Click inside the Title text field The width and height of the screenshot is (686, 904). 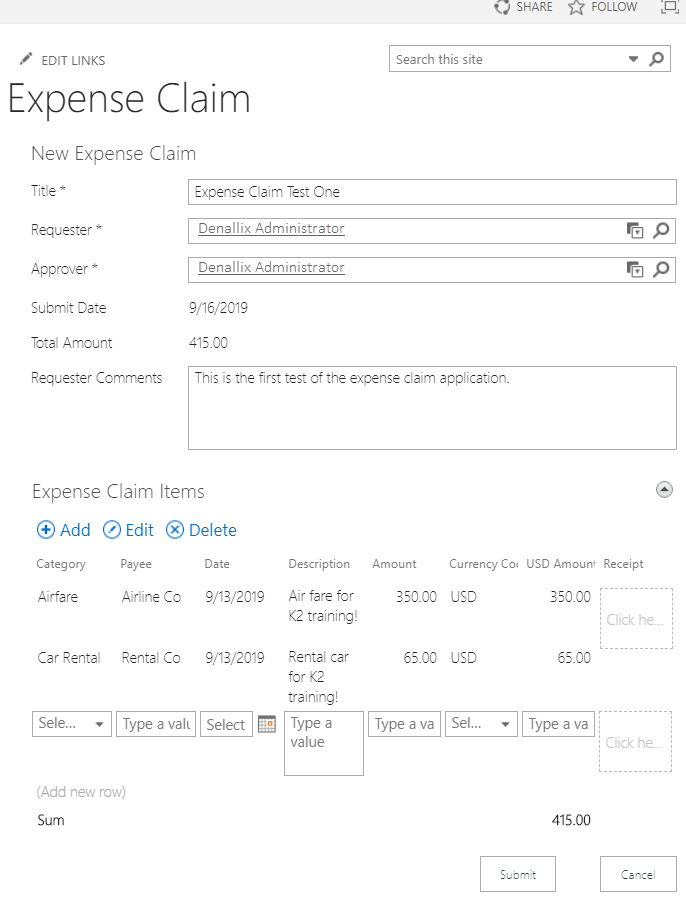pyautogui.click(x=430, y=191)
